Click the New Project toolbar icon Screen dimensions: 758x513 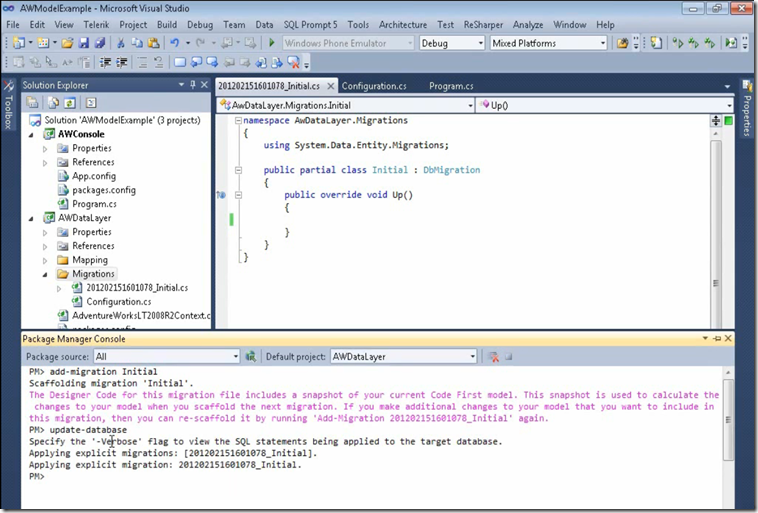tap(19, 43)
